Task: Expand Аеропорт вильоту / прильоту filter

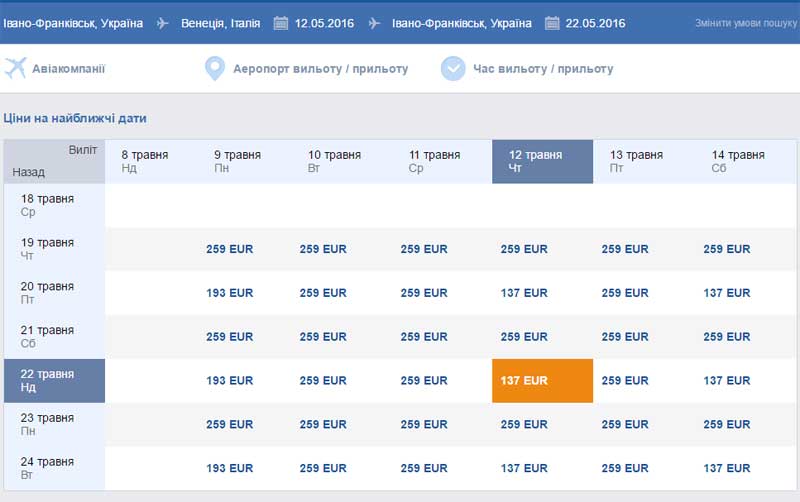Action: 320,69
